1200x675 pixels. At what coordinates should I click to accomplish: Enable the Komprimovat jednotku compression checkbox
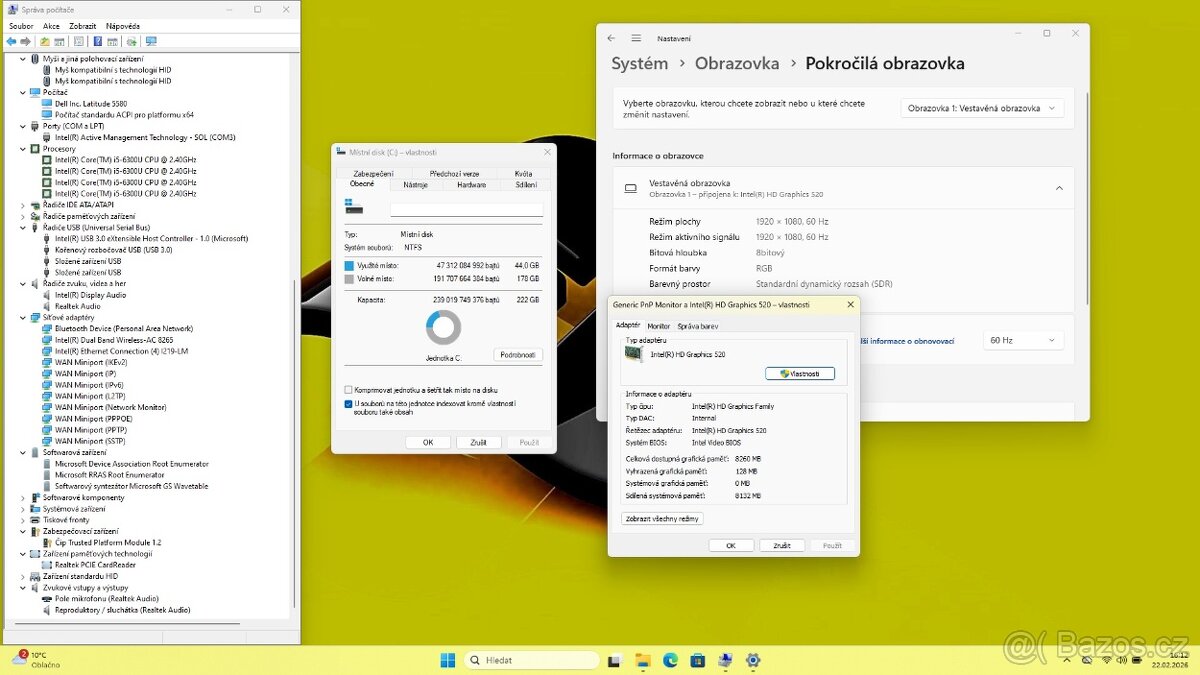(x=348, y=389)
